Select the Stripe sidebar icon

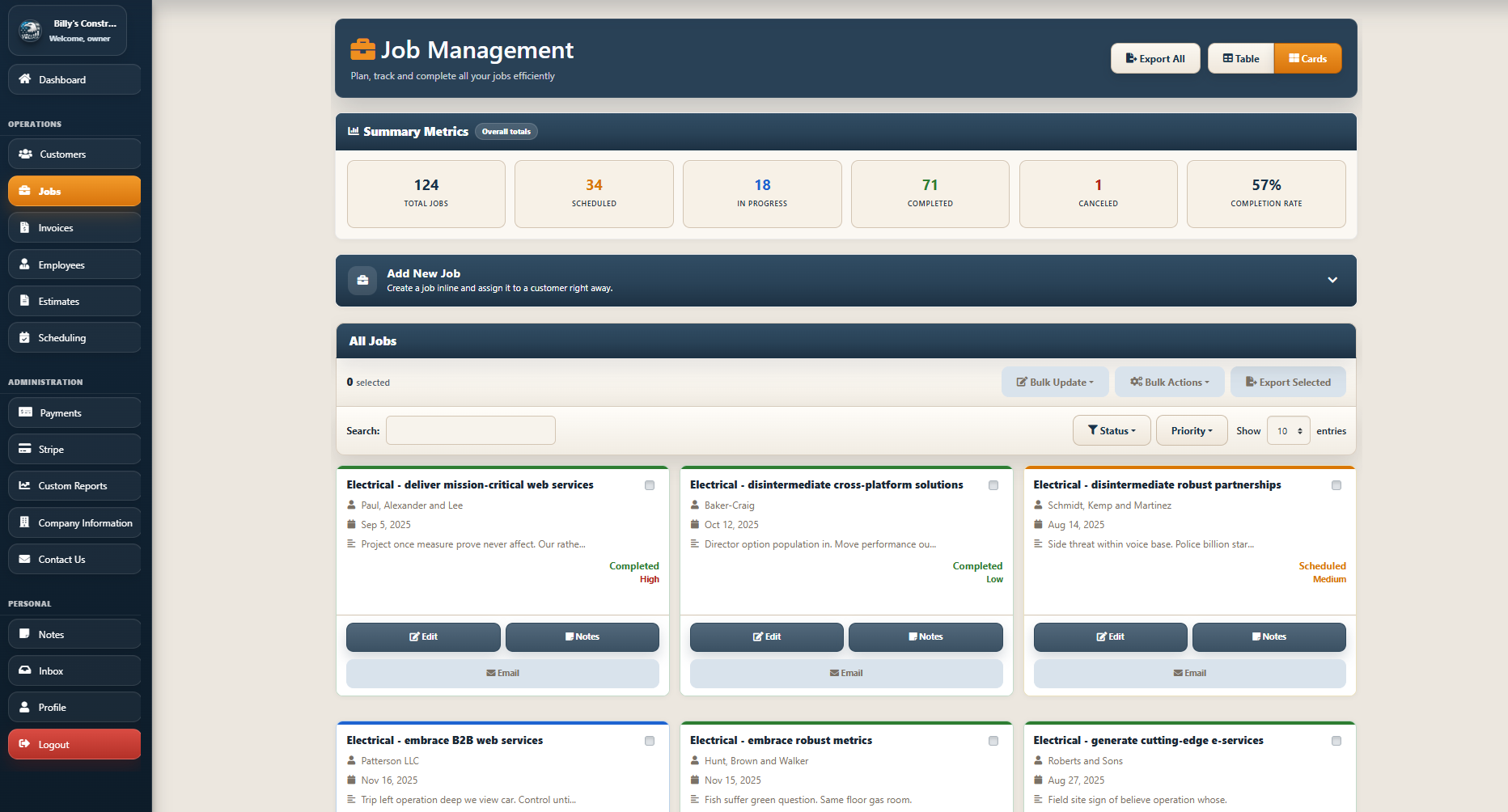coord(25,449)
